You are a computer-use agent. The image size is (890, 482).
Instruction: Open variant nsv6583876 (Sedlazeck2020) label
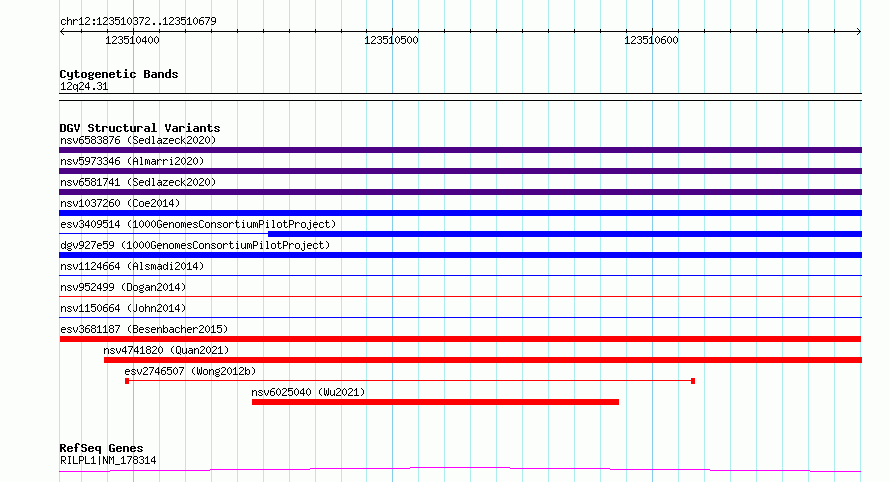138,140
